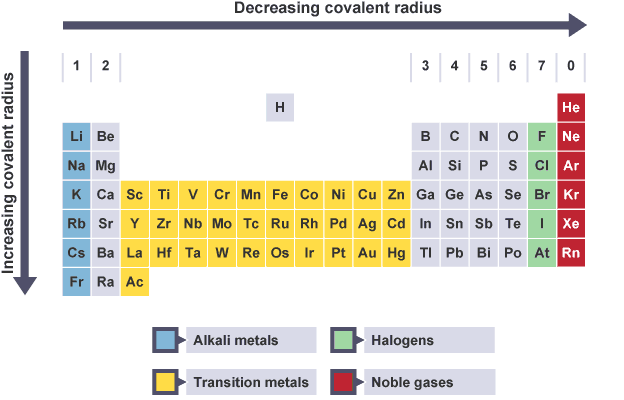Click the Radon (Rn) element cell
The width and height of the screenshot is (624, 400).
tap(571, 253)
